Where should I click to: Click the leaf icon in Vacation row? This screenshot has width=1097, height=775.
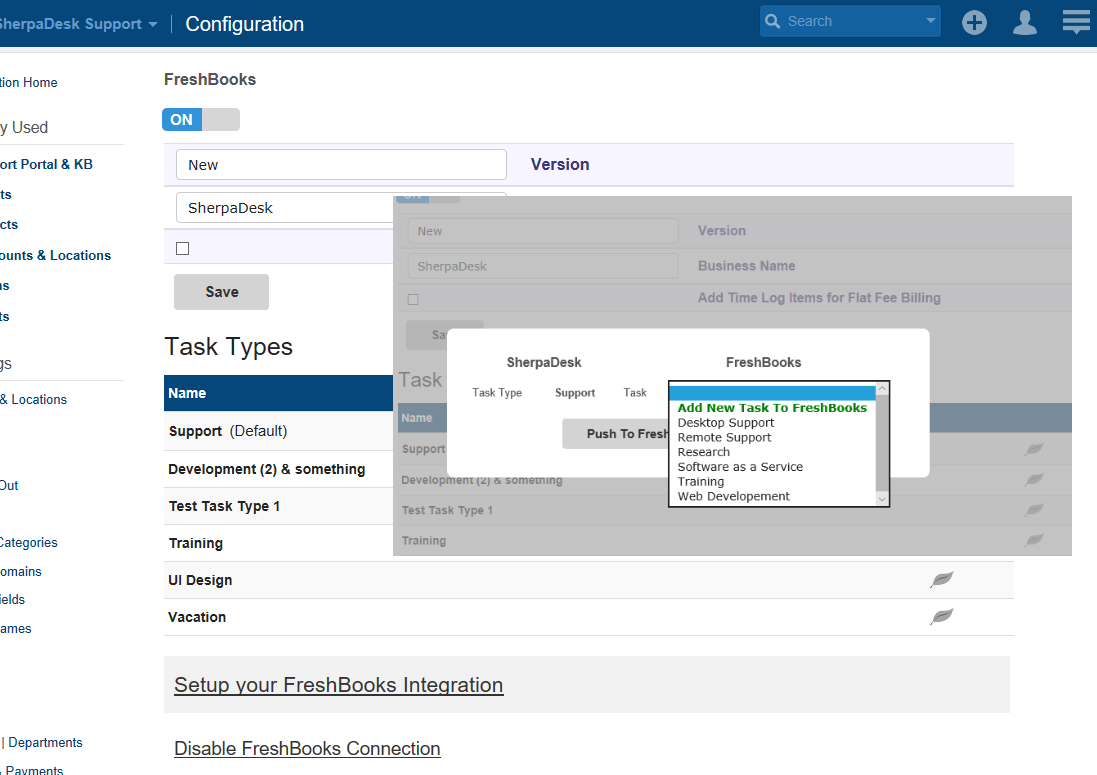pyautogui.click(x=941, y=617)
